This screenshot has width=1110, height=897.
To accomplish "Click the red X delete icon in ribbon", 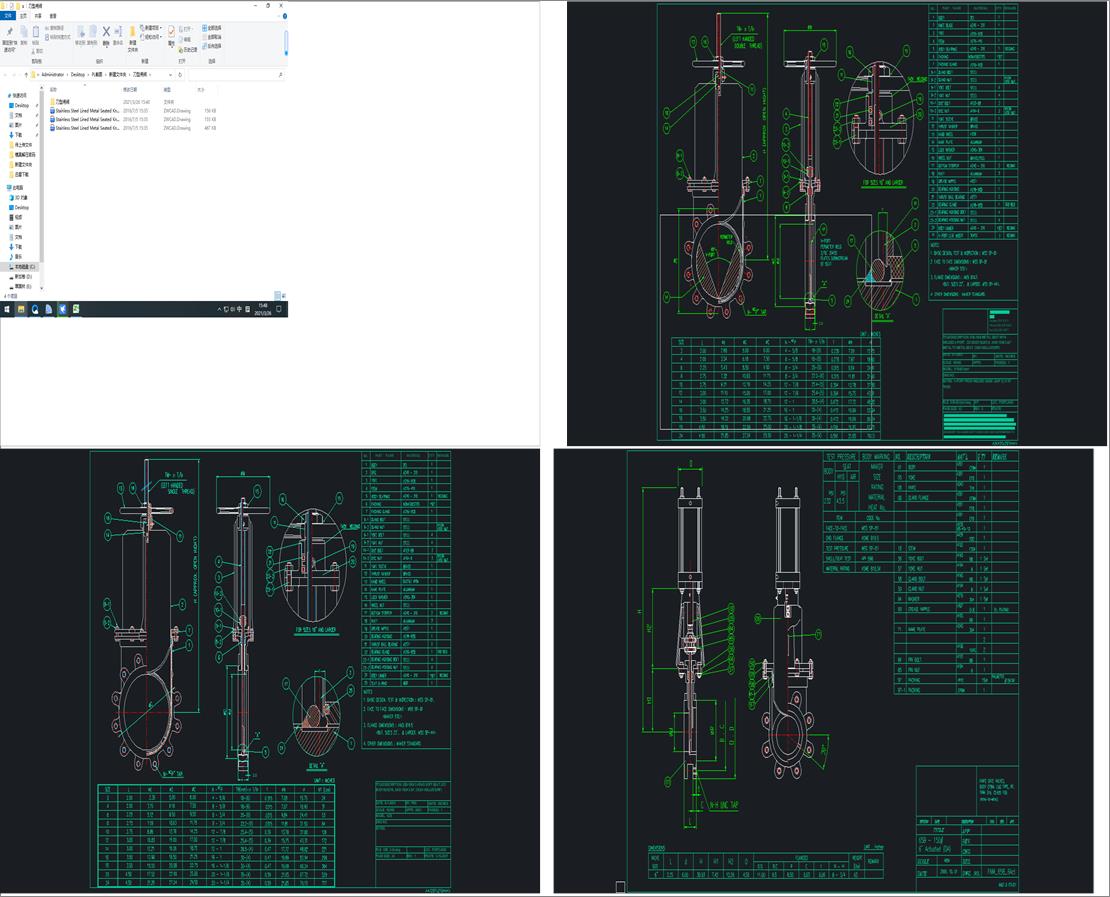I will 106,32.
